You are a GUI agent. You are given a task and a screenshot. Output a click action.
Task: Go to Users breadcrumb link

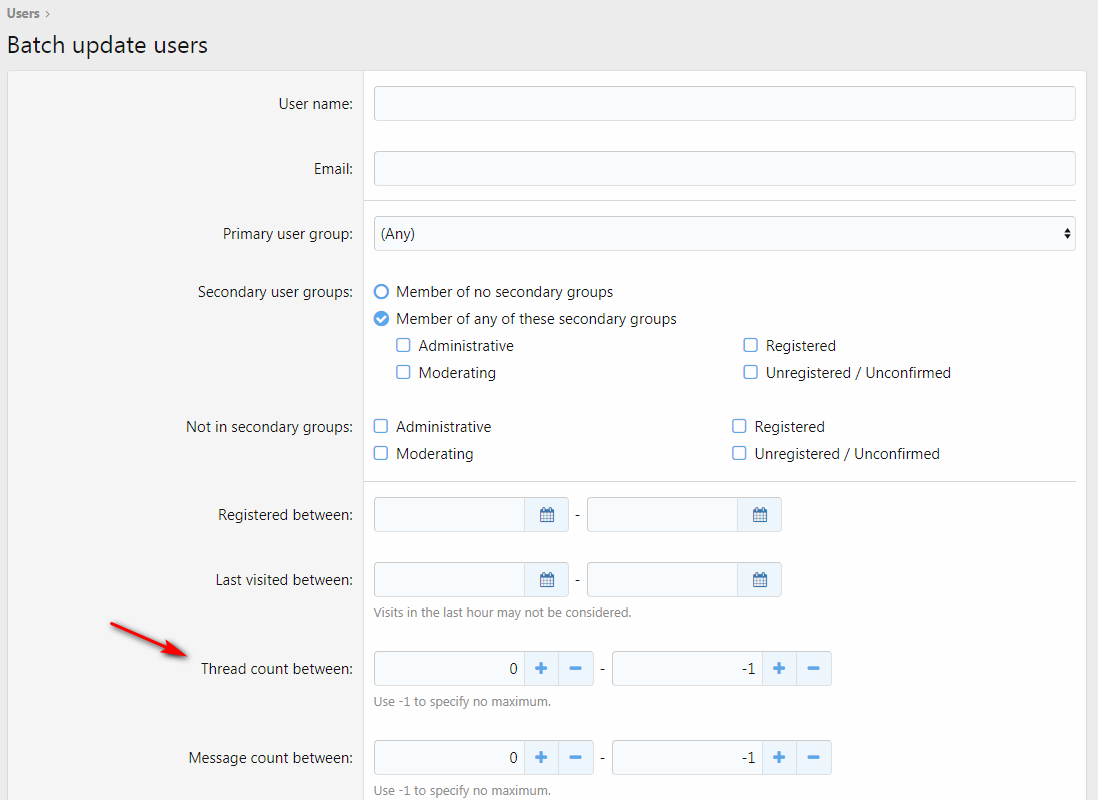[x=23, y=13]
